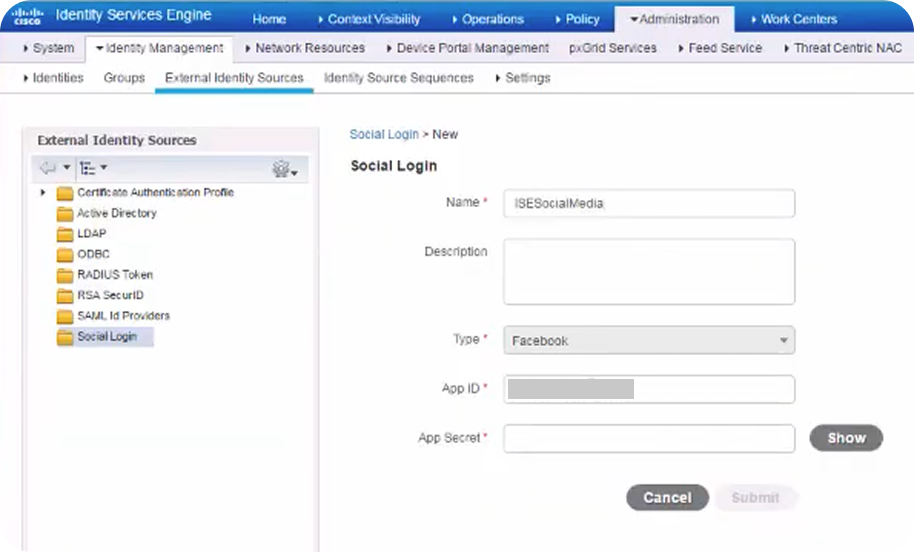Click the LDAP folder icon
The width and height of the screenshot is (914, 552).
65,234
